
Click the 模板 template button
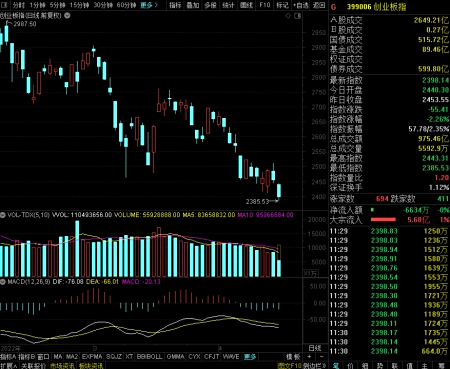pyautogui.click(x=293, y=357)
